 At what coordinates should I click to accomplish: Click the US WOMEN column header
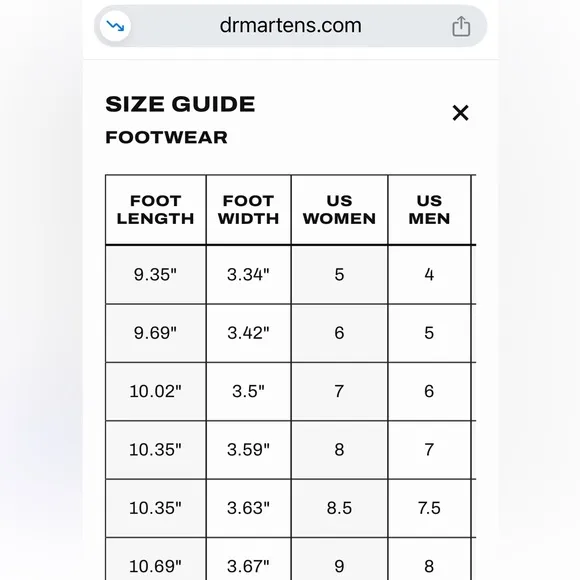(340, 210)
